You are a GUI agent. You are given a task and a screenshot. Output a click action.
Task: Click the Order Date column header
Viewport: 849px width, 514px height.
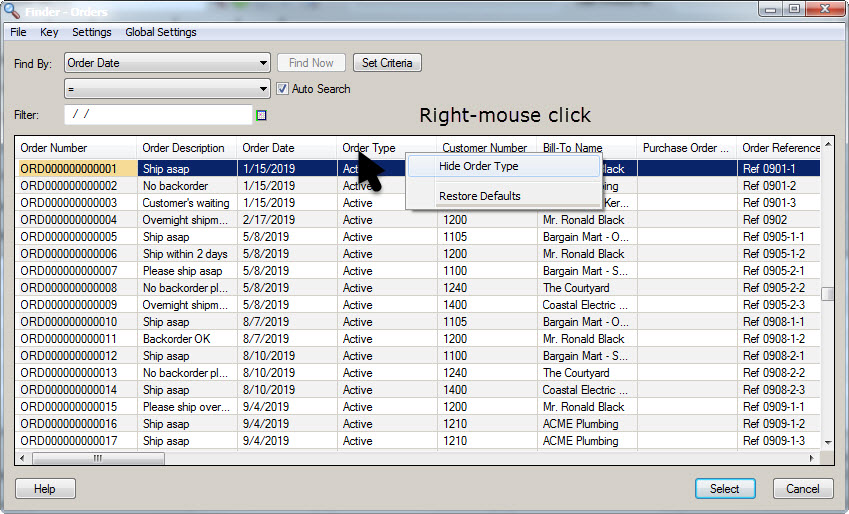pyautogui.click(x=287, y=148)
